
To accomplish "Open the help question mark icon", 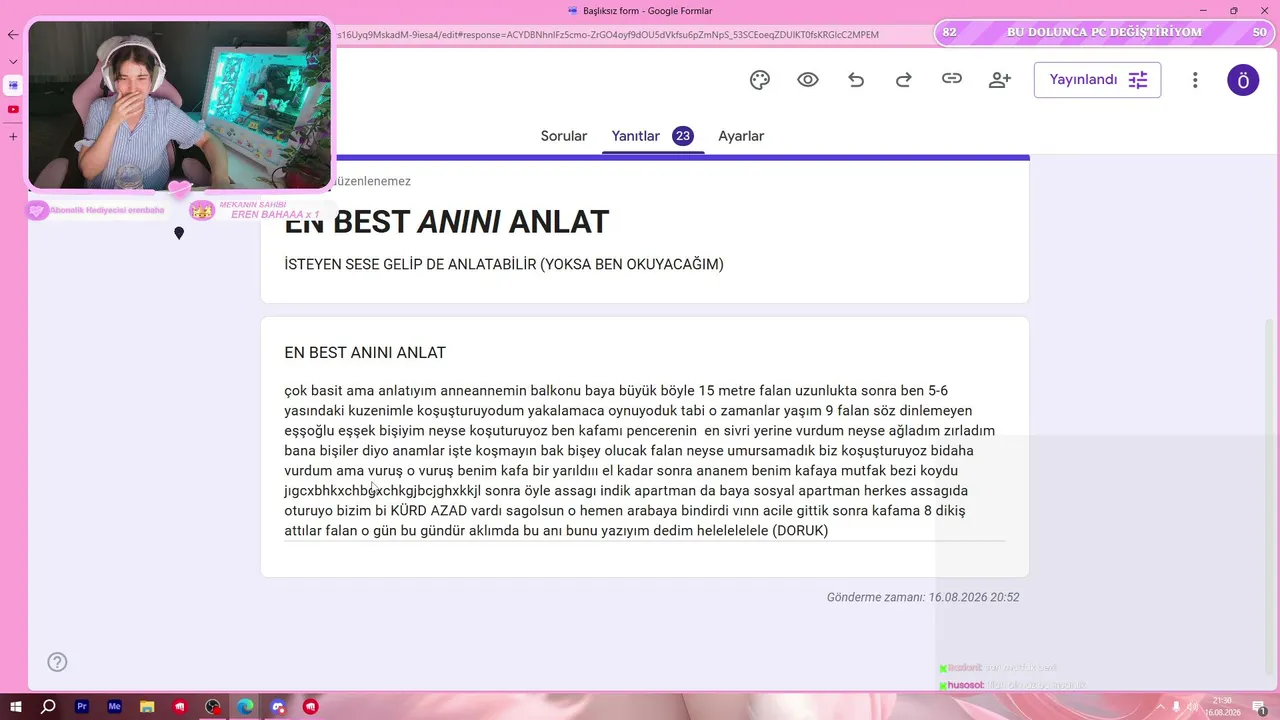I will 57,662.
